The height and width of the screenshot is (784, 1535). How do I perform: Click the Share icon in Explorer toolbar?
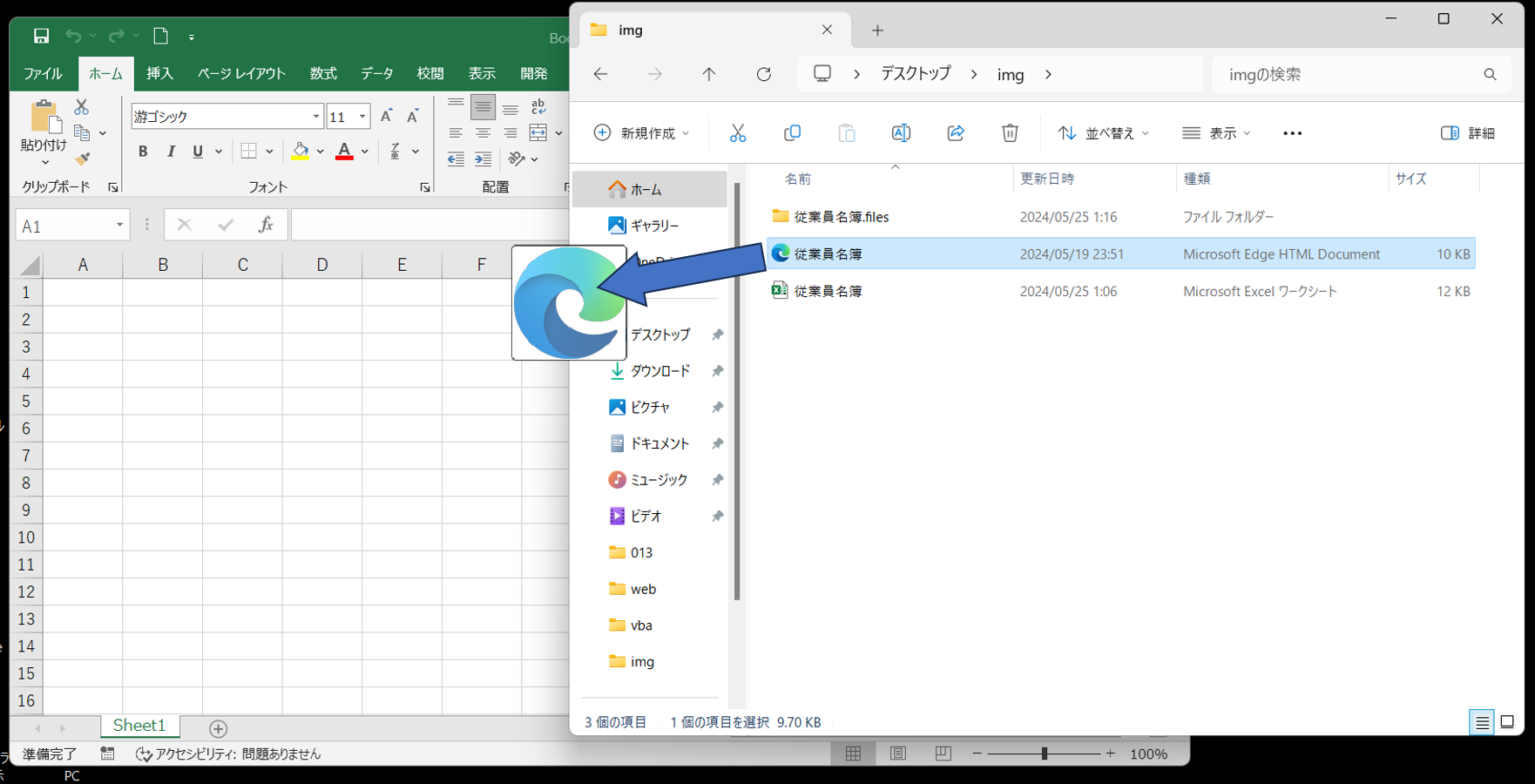(956, 133)
